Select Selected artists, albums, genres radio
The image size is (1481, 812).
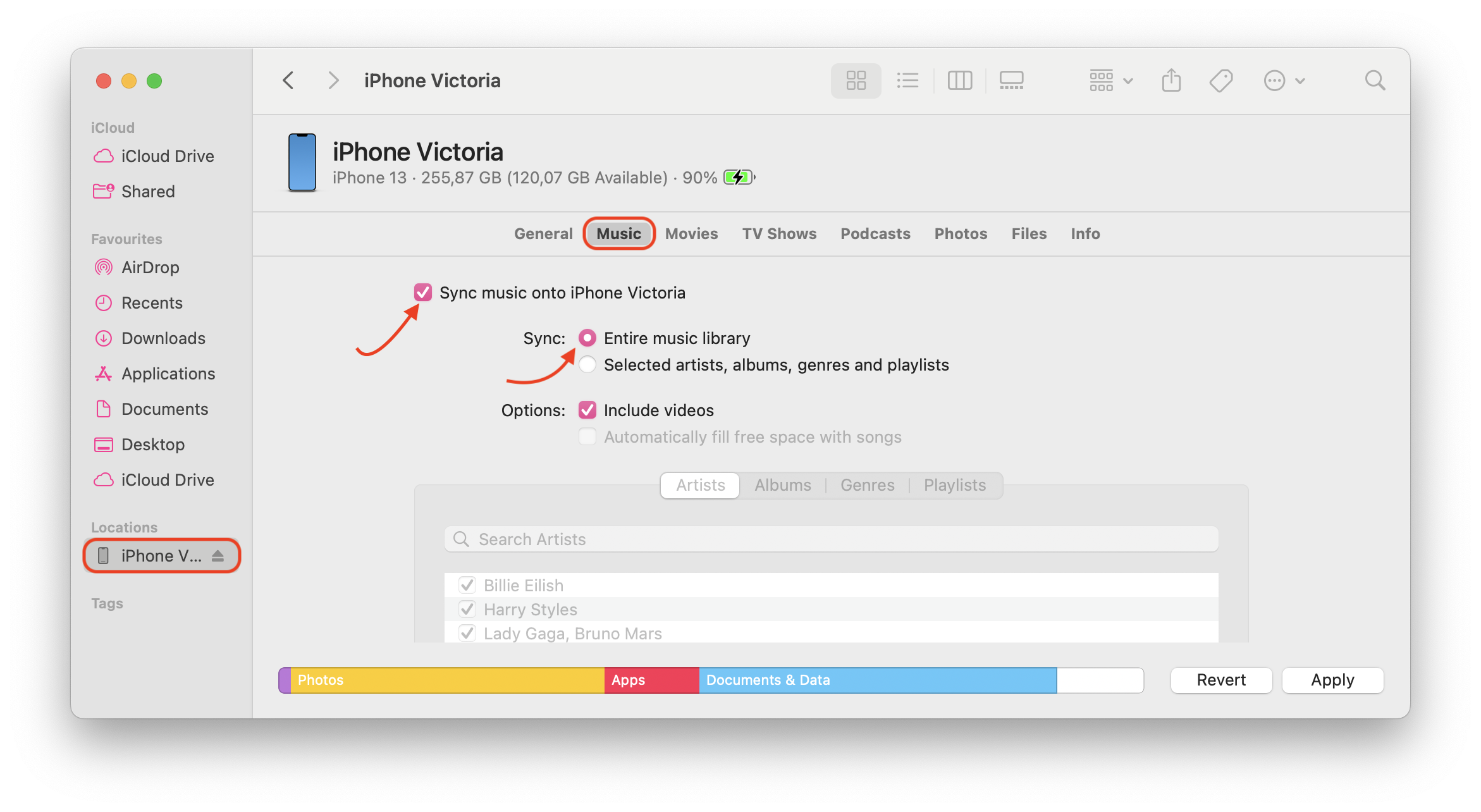coord(587,364)
